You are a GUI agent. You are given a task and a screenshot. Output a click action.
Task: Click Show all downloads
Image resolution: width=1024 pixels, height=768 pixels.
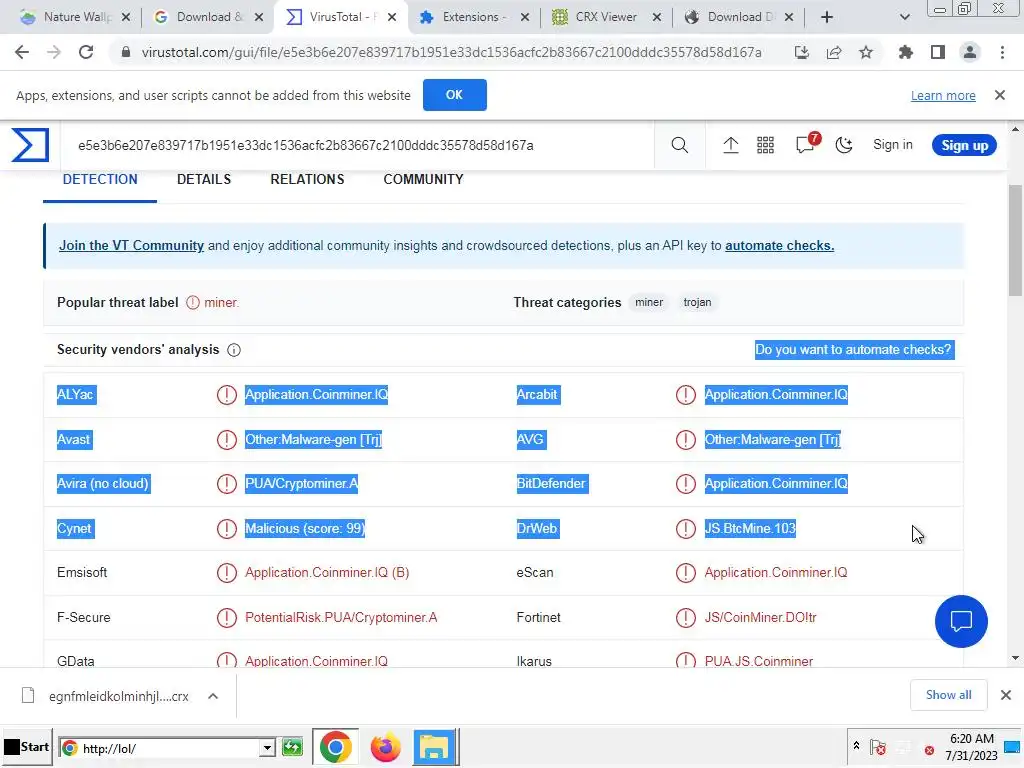point(948,695)
